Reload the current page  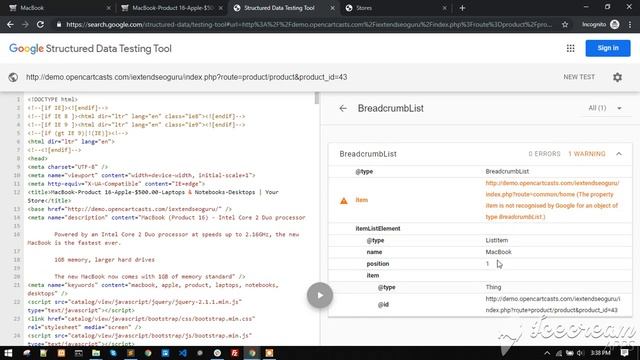(x=40, y=24)
